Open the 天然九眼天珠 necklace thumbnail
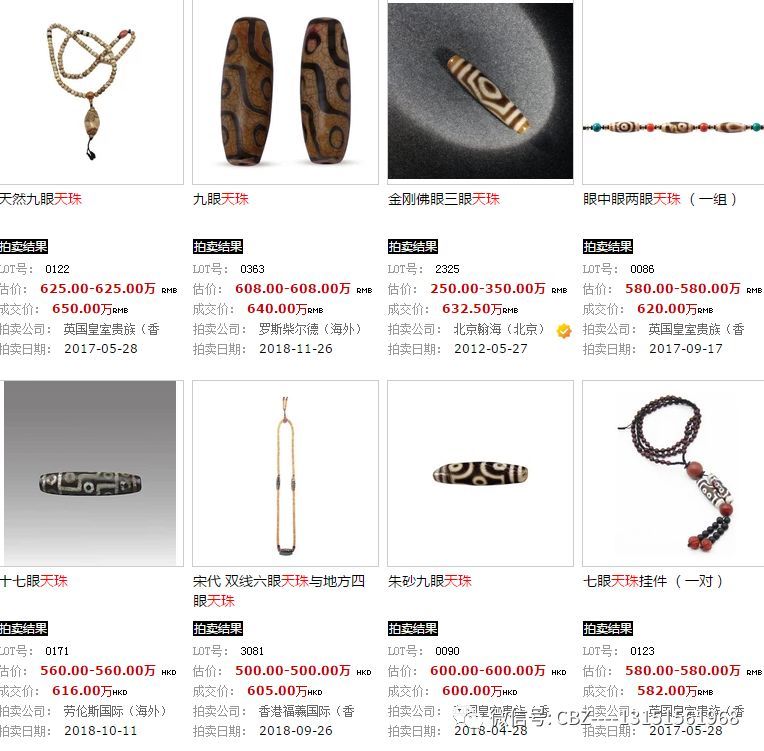Image resolution: width=764 pixels, height=751 pixels. point(91,92)
